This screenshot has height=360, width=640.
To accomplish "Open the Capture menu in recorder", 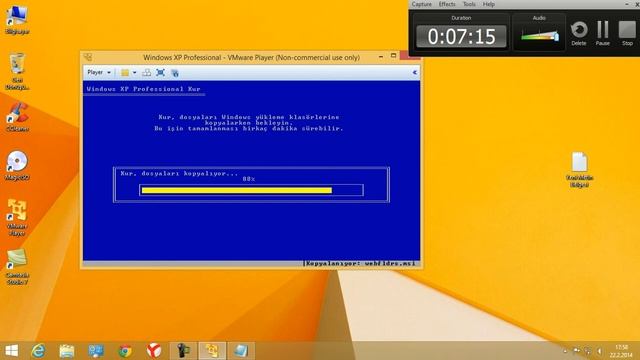I will coord(422,4).
